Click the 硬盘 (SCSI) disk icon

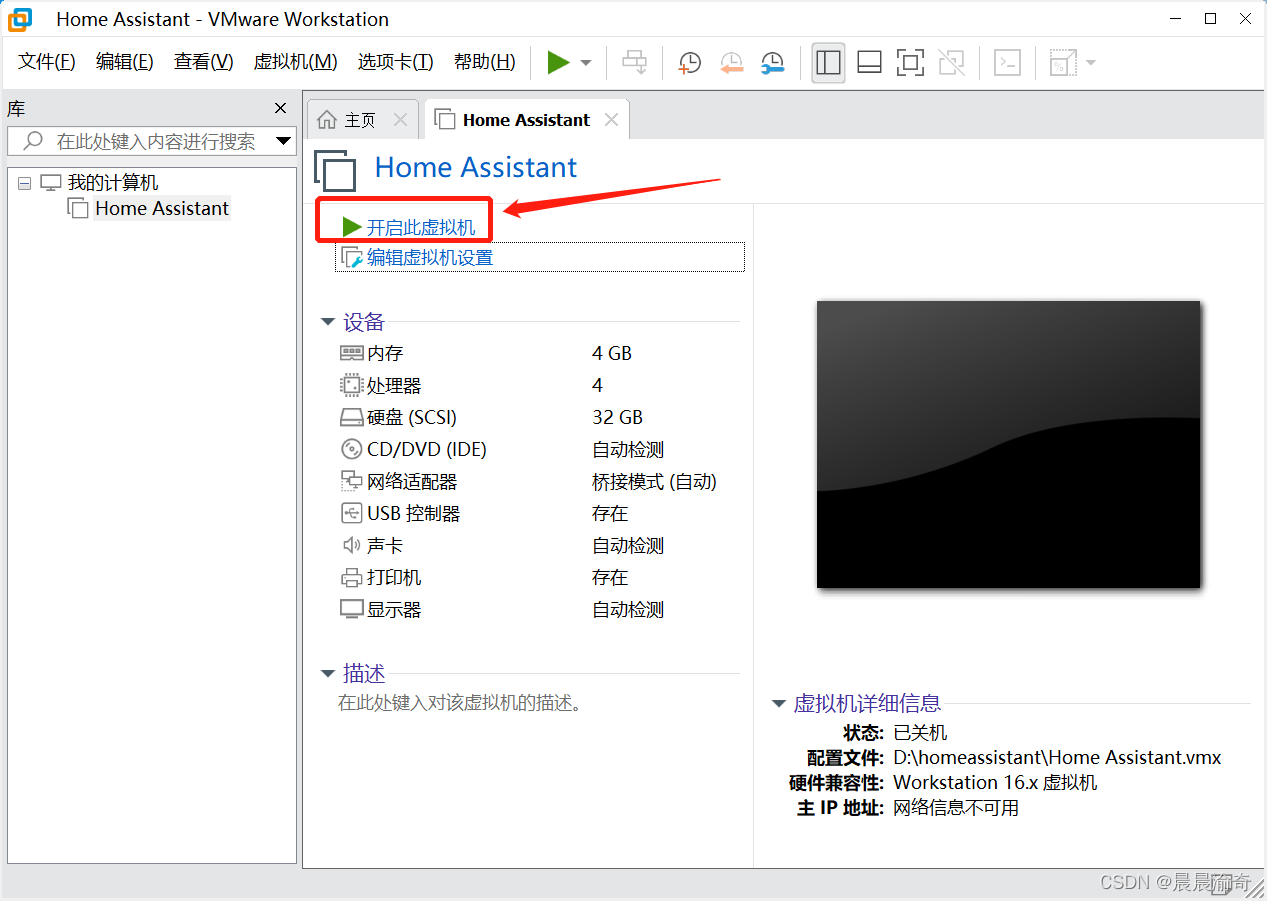351,417
